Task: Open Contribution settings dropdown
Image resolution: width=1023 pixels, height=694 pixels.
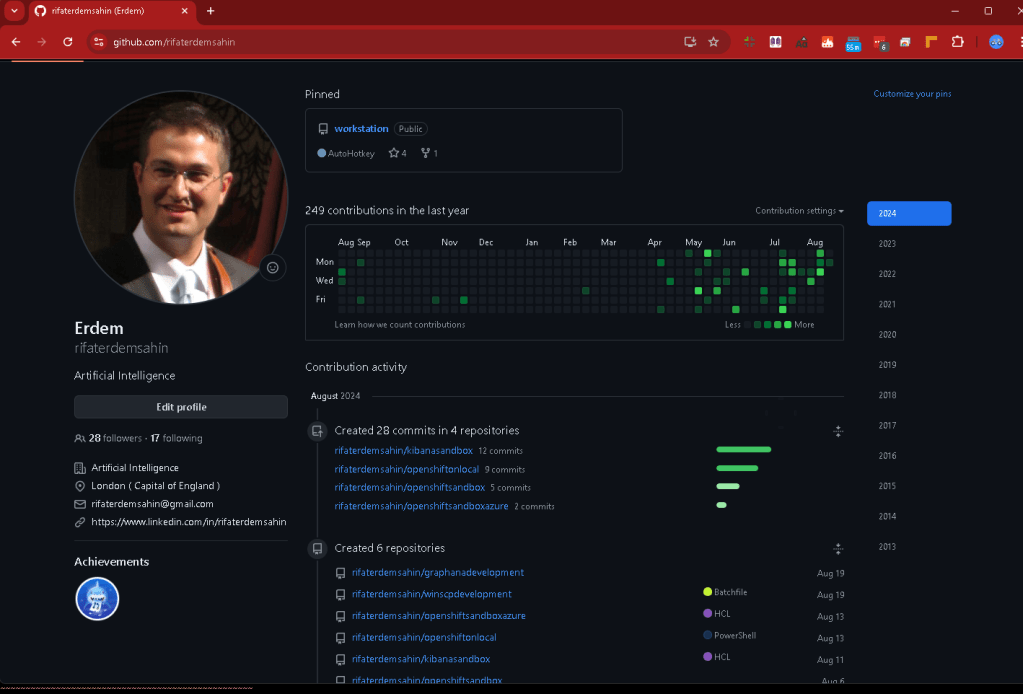Action: (x=799, y=211)
